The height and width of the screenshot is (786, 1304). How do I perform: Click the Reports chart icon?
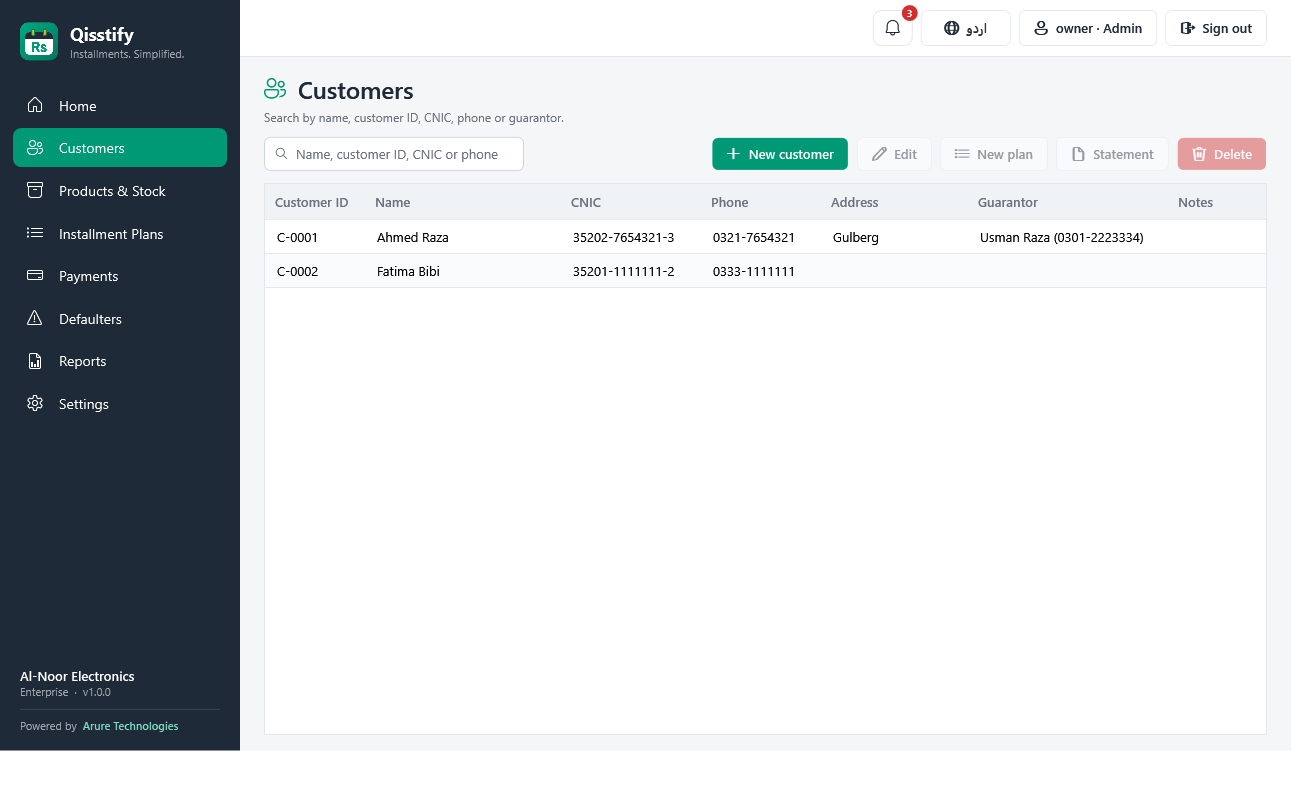pyautogui.click(x=35, y=361)
